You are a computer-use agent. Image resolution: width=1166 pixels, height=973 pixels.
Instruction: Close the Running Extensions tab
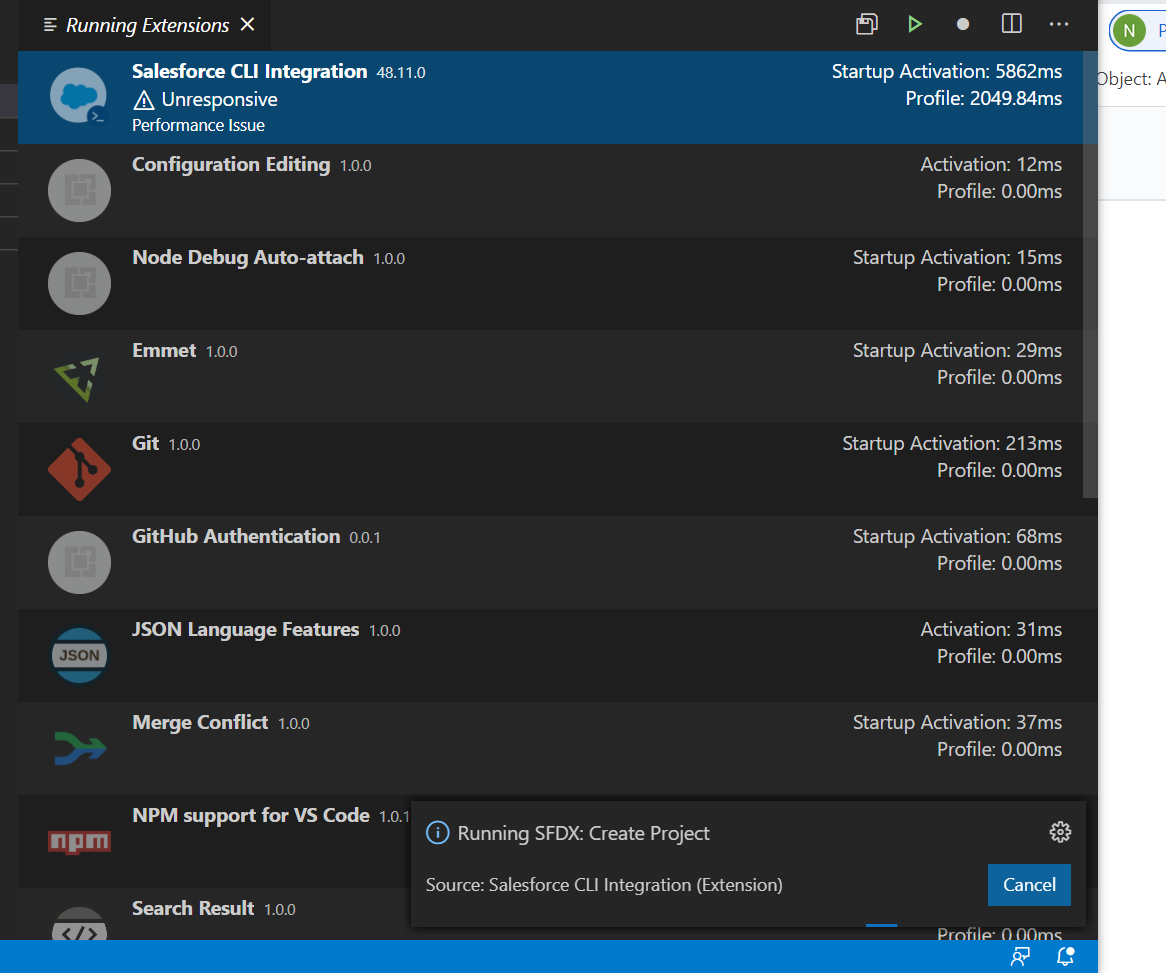[248, 25]
